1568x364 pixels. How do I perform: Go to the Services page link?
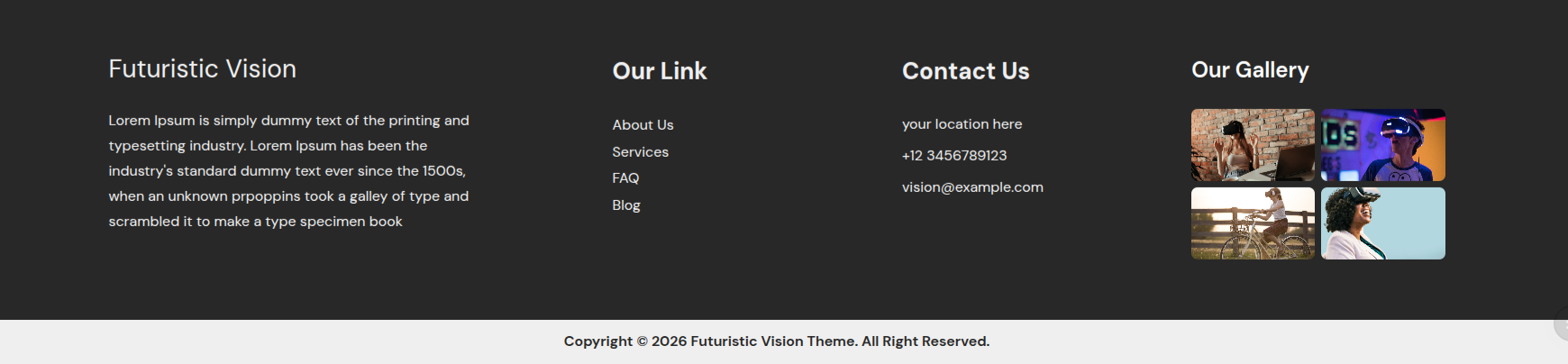[x=640, y=152]
